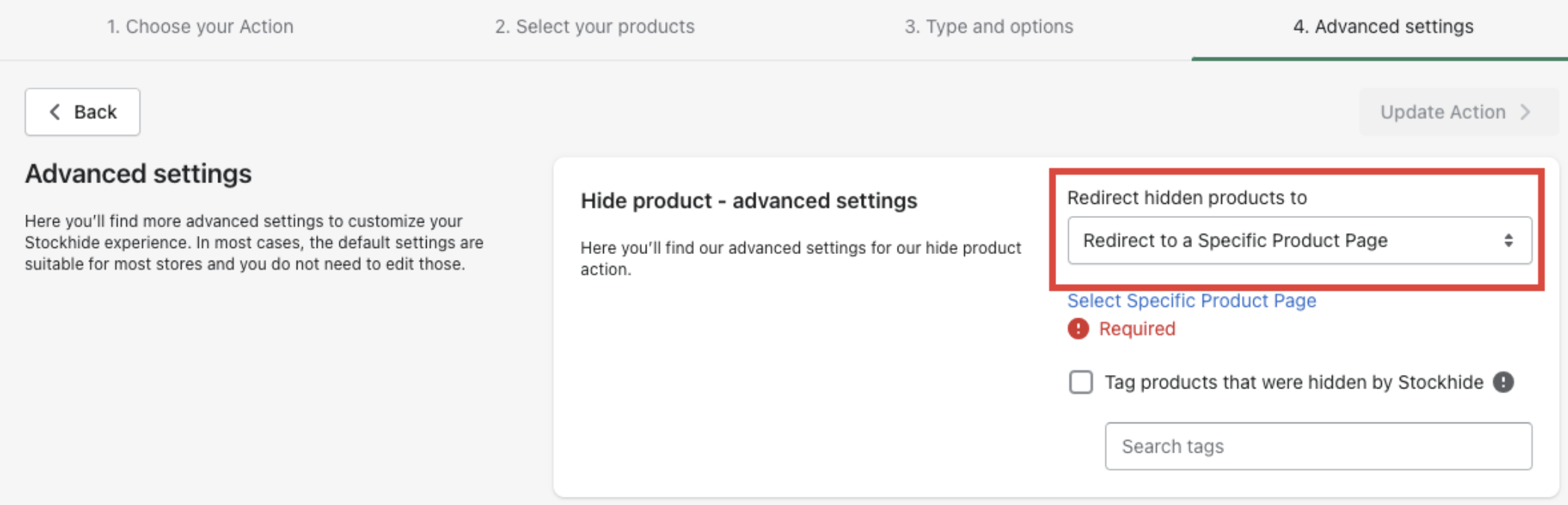The image size is (1568, 505).
Task: Click the right chevron icon on Update Action
Action: [1525, 112]
